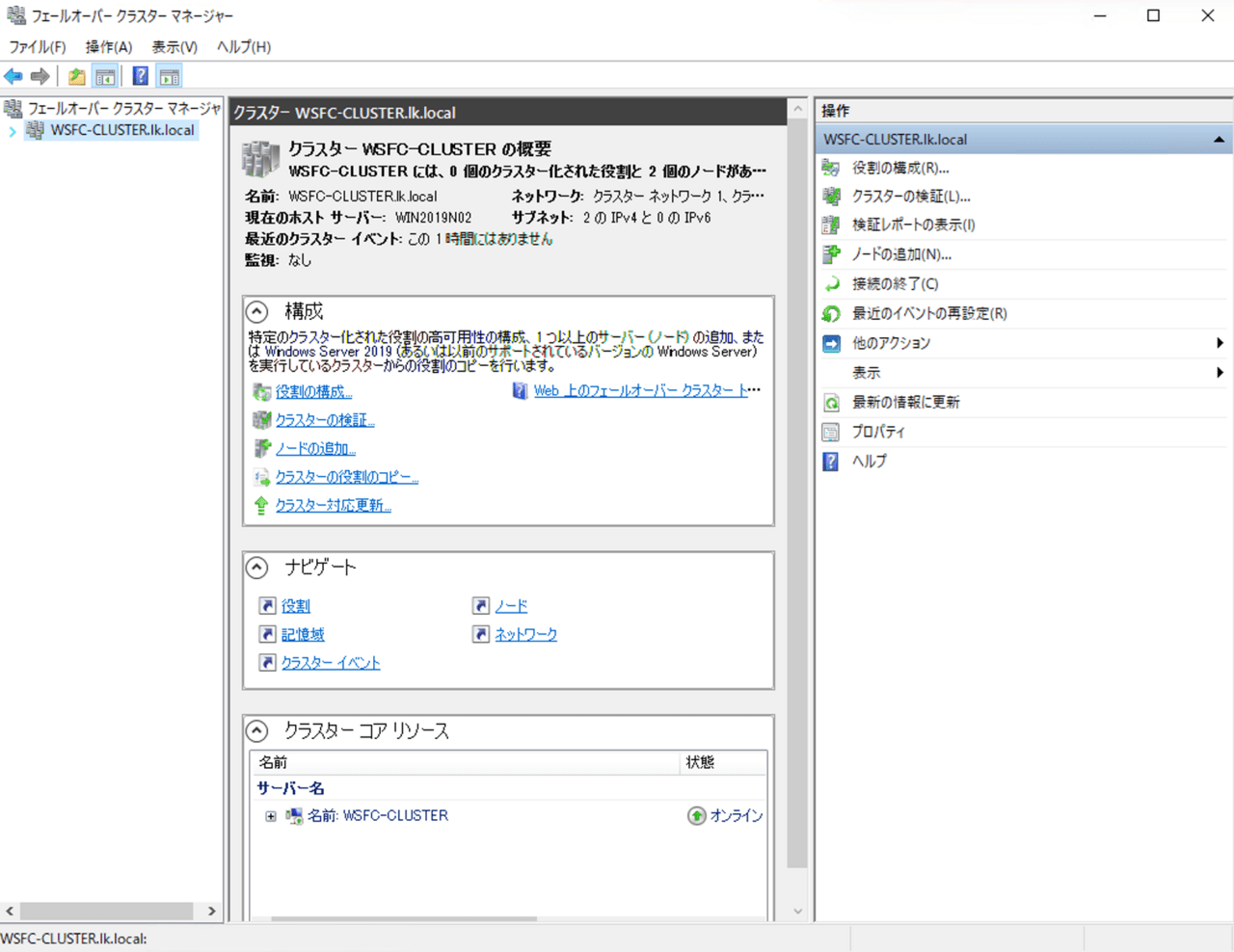Click the この 1 時間にはありません events link
Screen dimensions: 1234x952
480,239
